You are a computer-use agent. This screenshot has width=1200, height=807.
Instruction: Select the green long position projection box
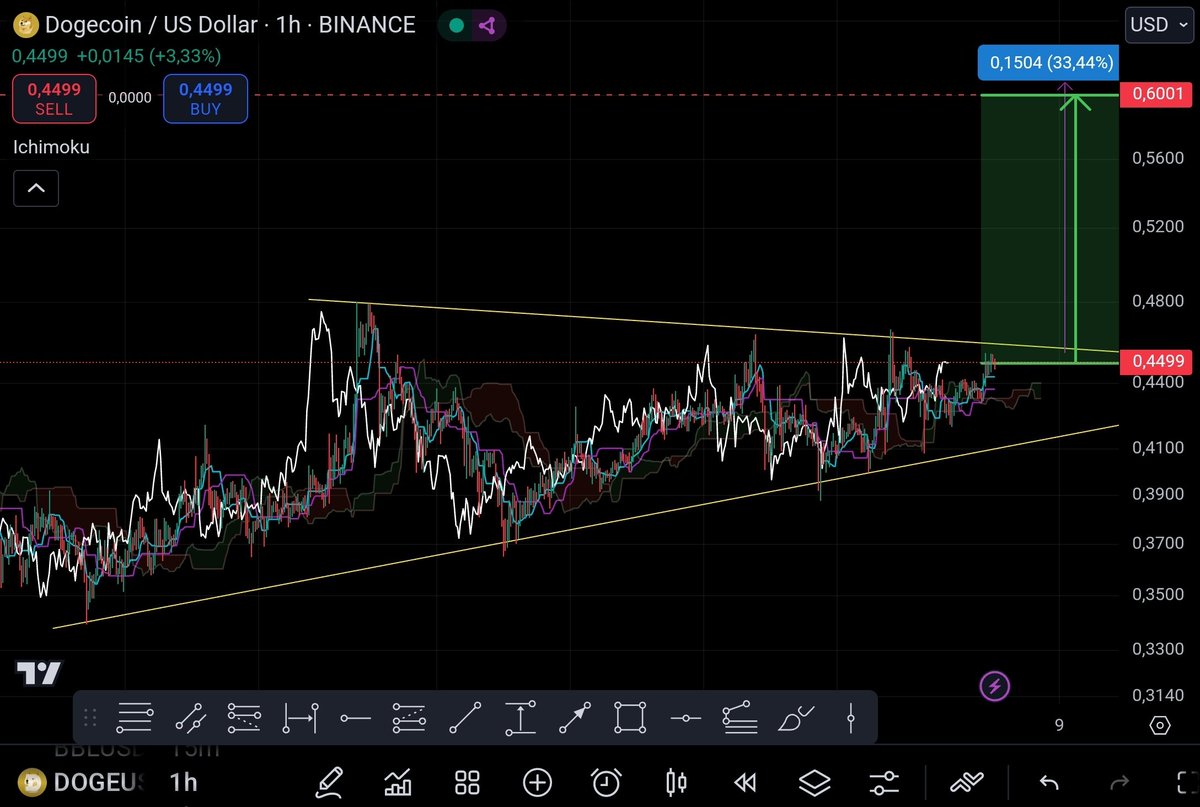(x=1048, y=228)
